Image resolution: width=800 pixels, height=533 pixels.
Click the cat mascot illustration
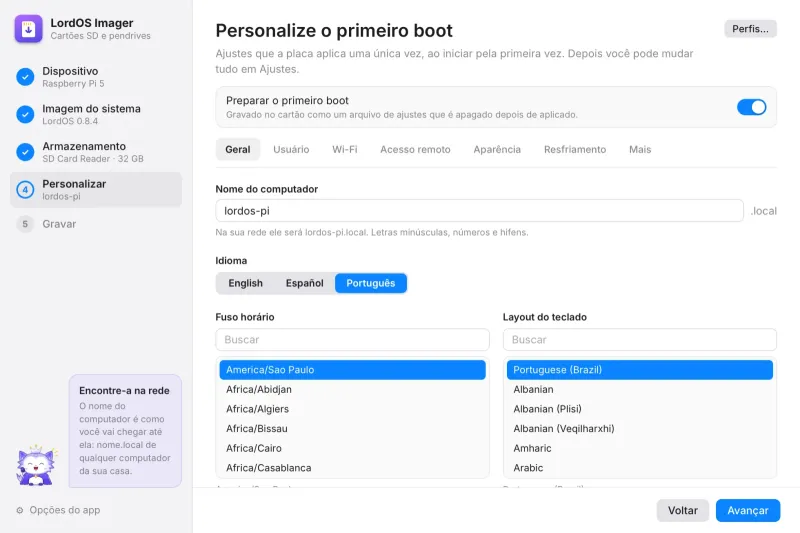[36, 465]
